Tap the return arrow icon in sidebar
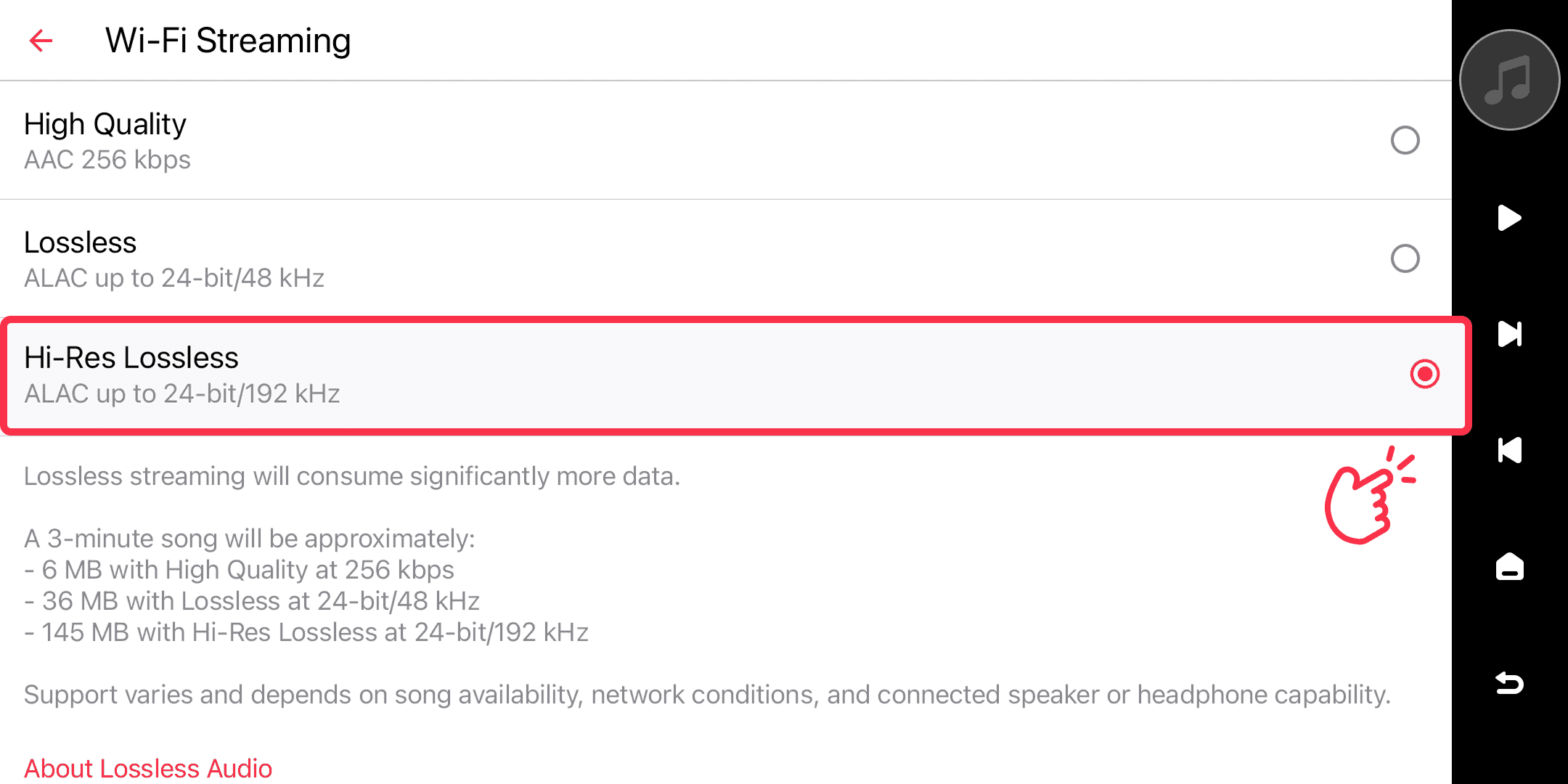This screenshot has width=1568, height=784. pos(1509,683)
